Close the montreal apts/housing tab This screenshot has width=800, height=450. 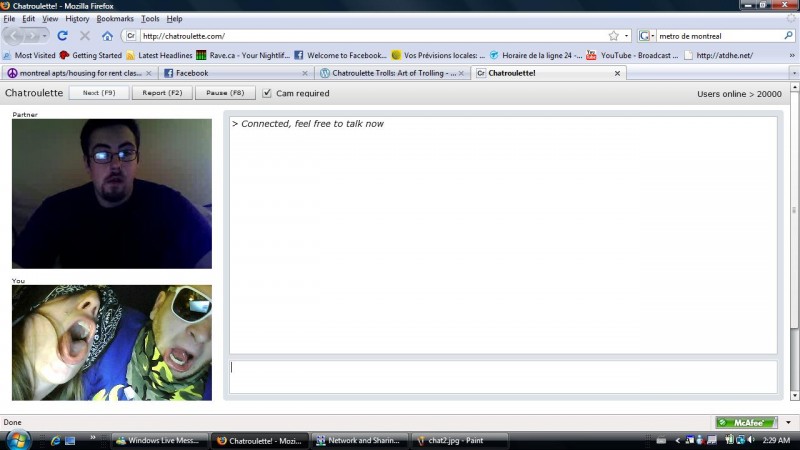(x=148, y=73)
